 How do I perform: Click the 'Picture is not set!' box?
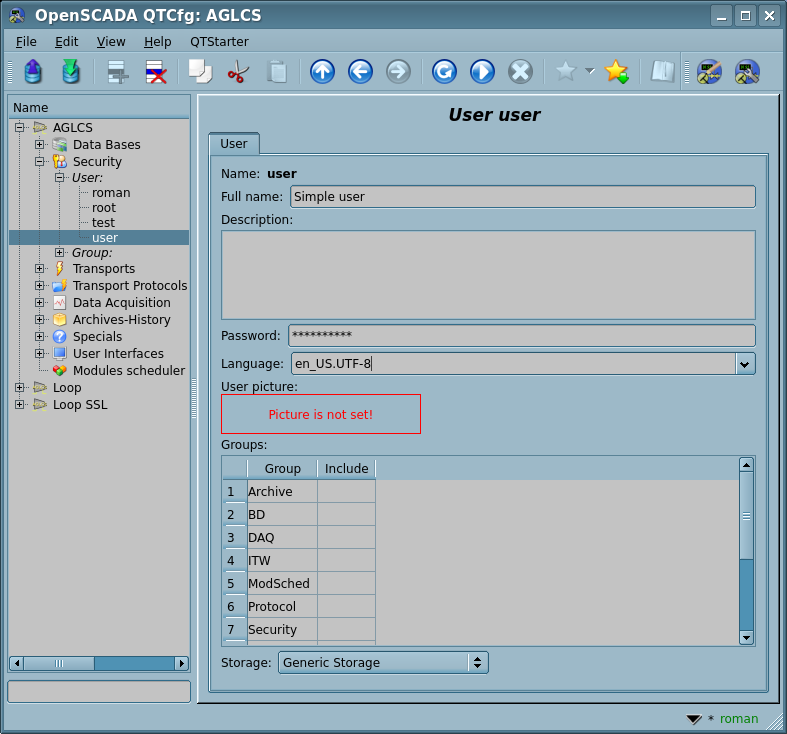[x=320, y=414]
